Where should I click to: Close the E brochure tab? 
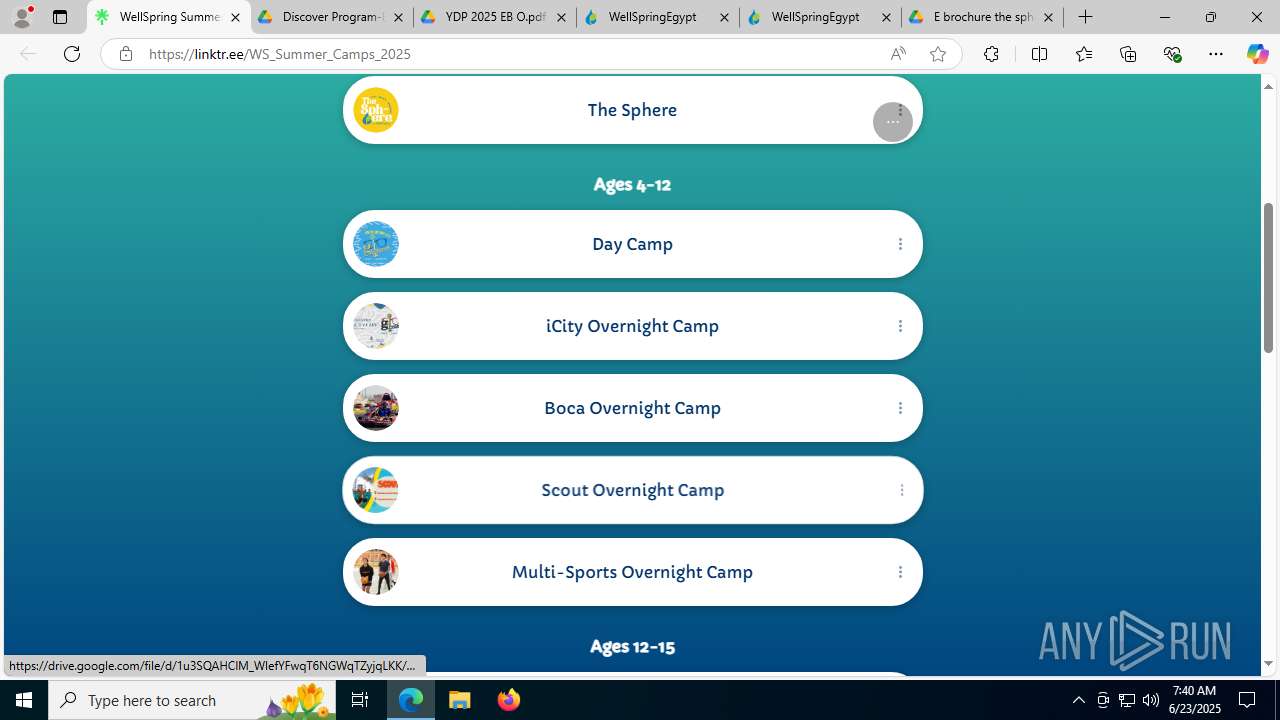pyautogui.click(x=1048, y=17)
